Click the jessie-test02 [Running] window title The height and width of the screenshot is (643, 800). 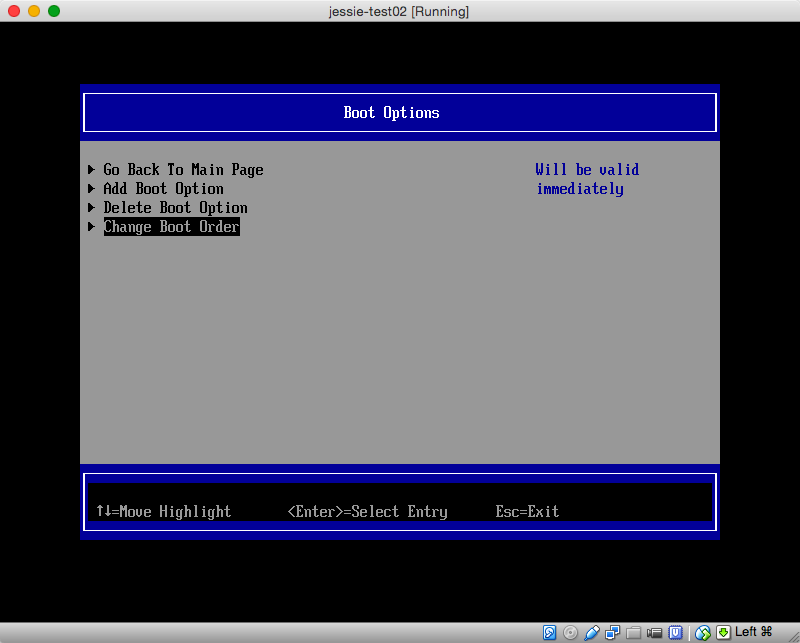tap(398, 11)
